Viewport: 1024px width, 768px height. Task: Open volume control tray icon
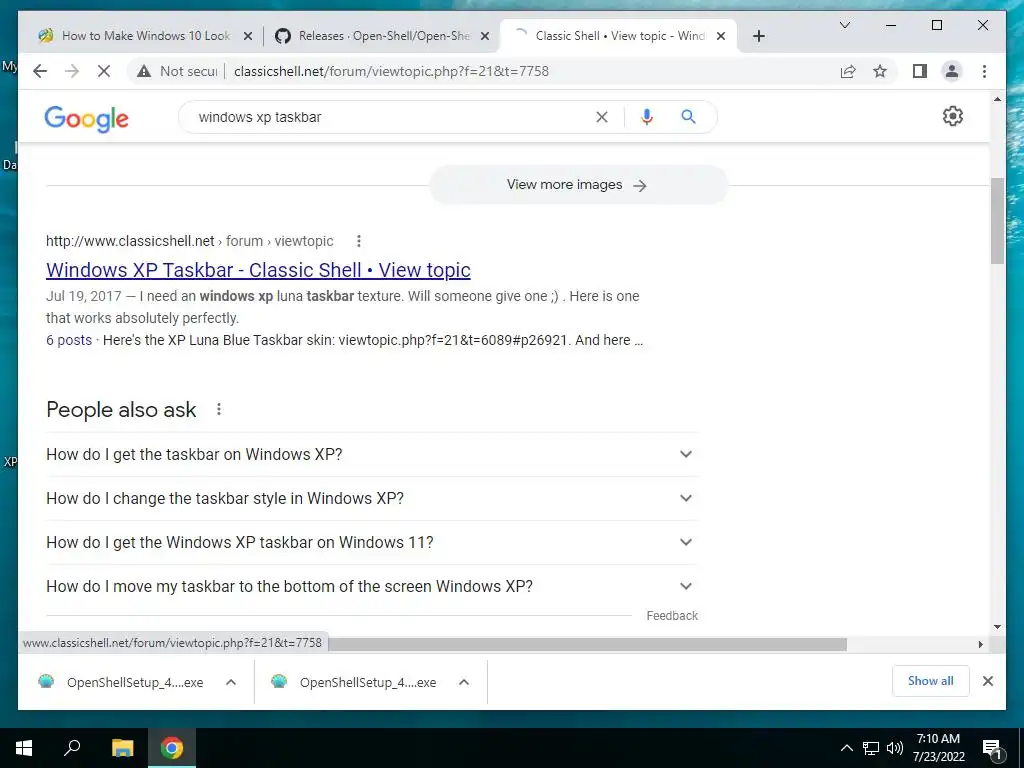point(895,748)
